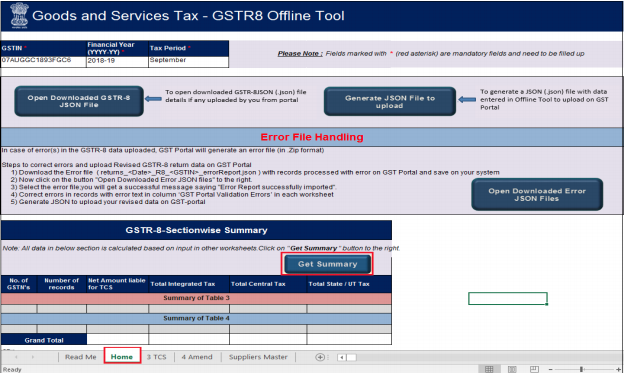Switch to Page Layout view icon
This screenshot has height=373, width=625.
[512, 369]
